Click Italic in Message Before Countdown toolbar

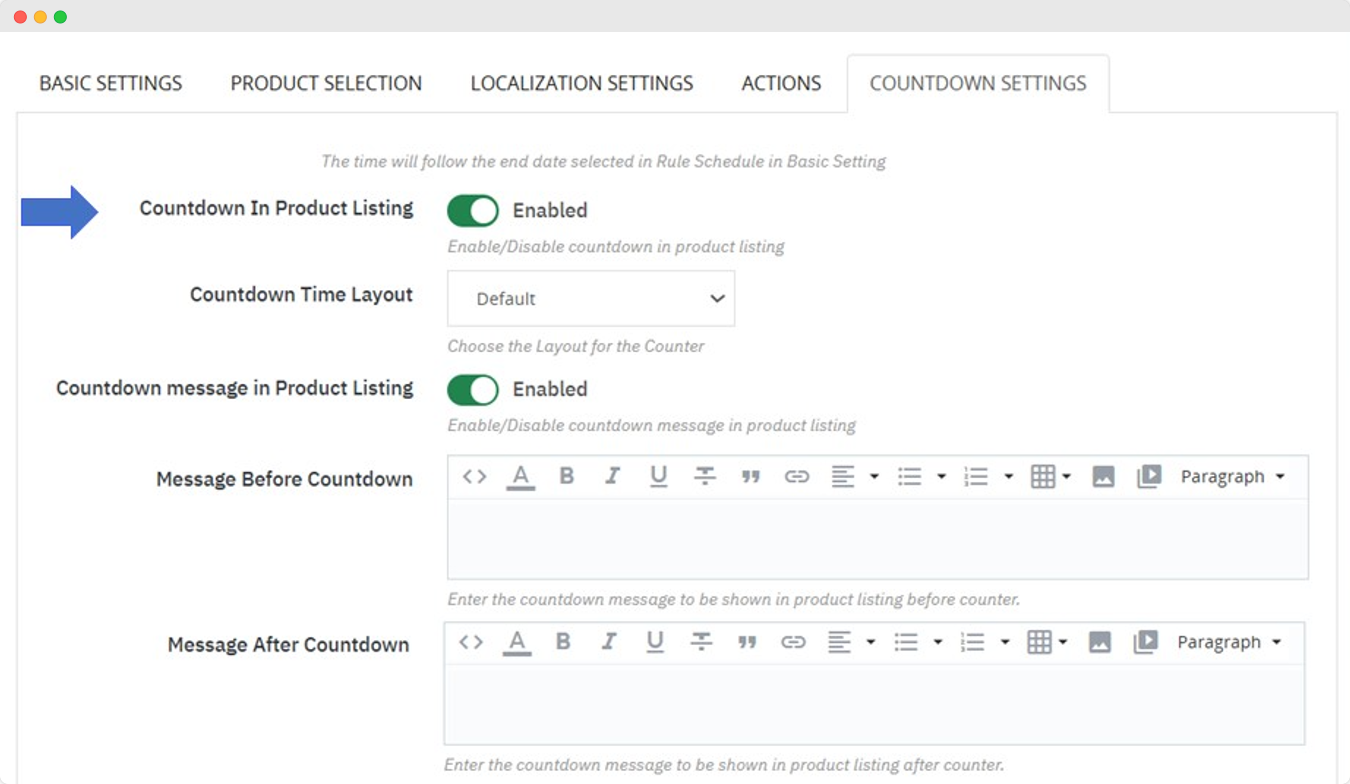tap(612, 477)
